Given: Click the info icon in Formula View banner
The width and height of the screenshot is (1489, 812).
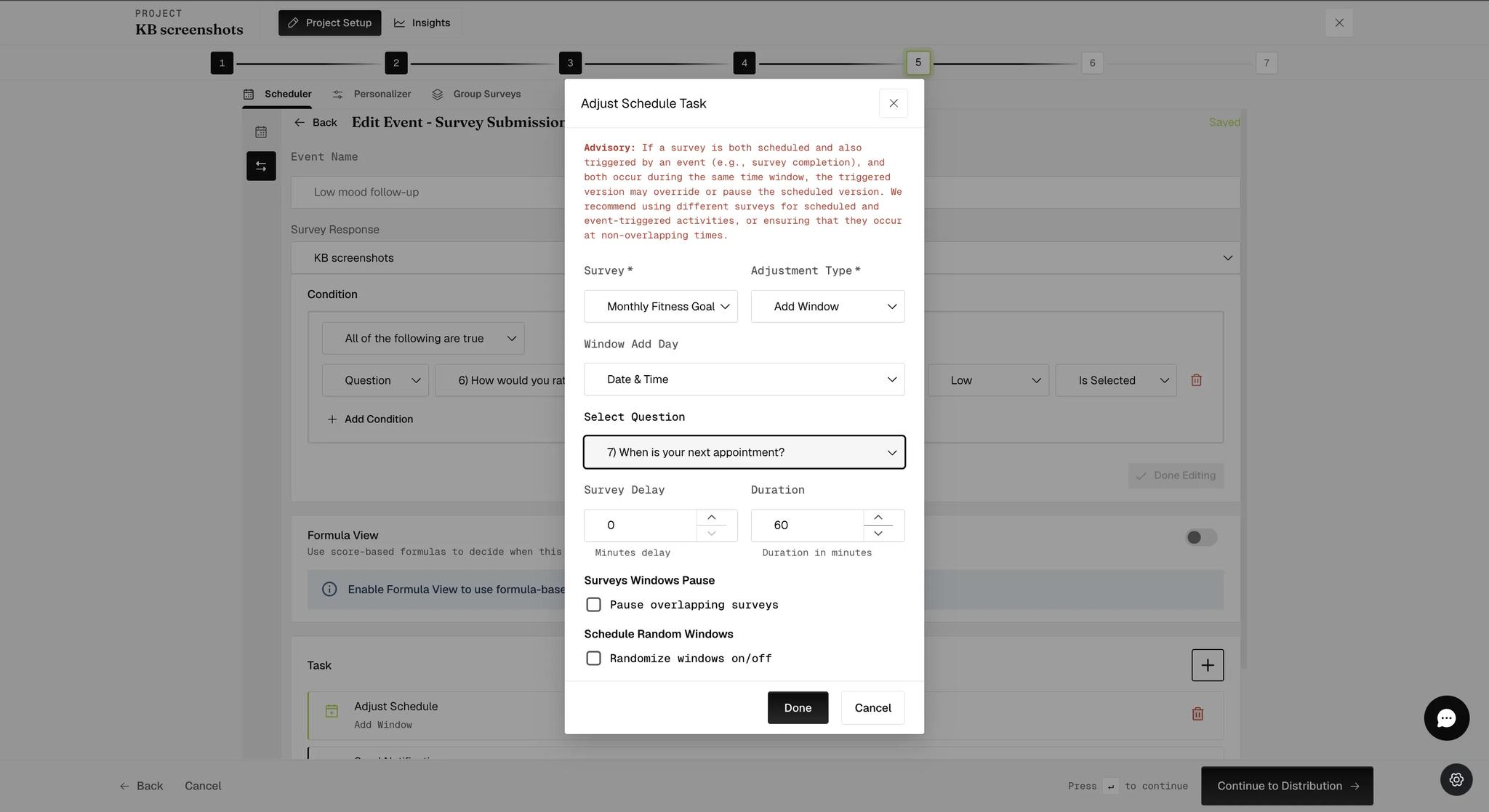Looking at the screenshot, I should (x=329, y=589).
